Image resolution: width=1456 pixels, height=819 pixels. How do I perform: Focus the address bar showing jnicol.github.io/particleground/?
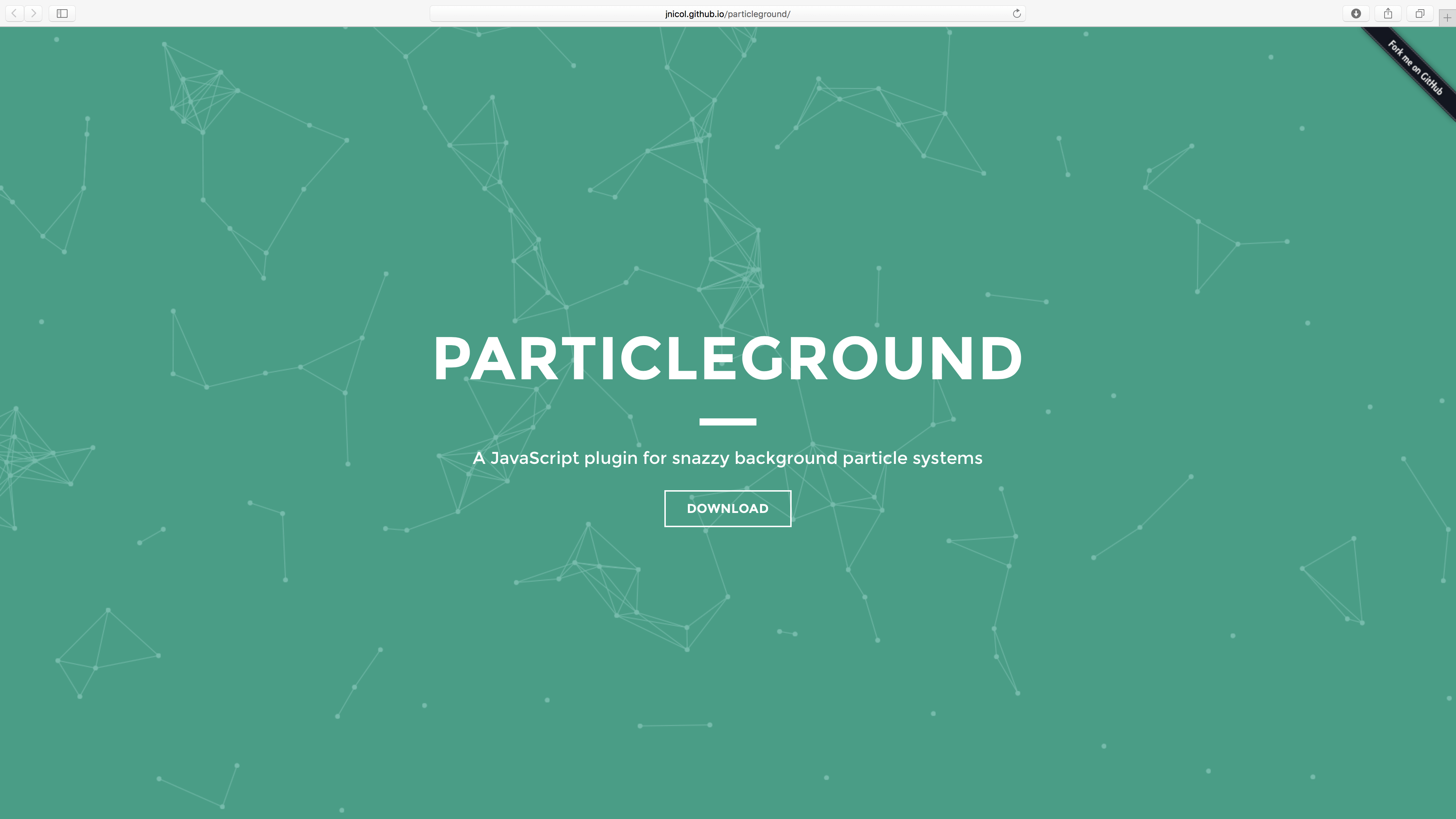click(x=727, y=14)
